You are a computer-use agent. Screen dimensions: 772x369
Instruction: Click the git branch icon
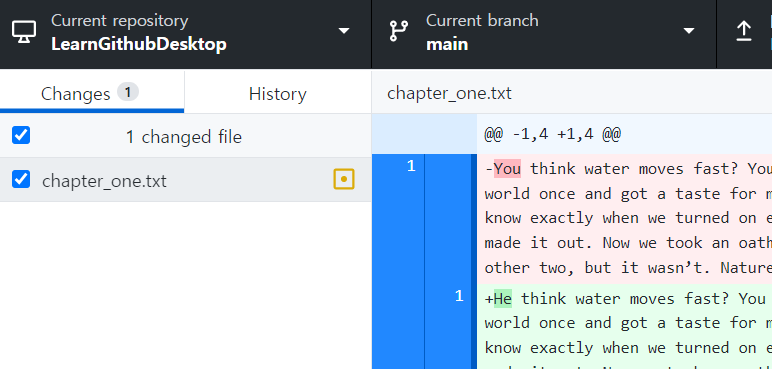pyautogui.click(x=398, y=31)
